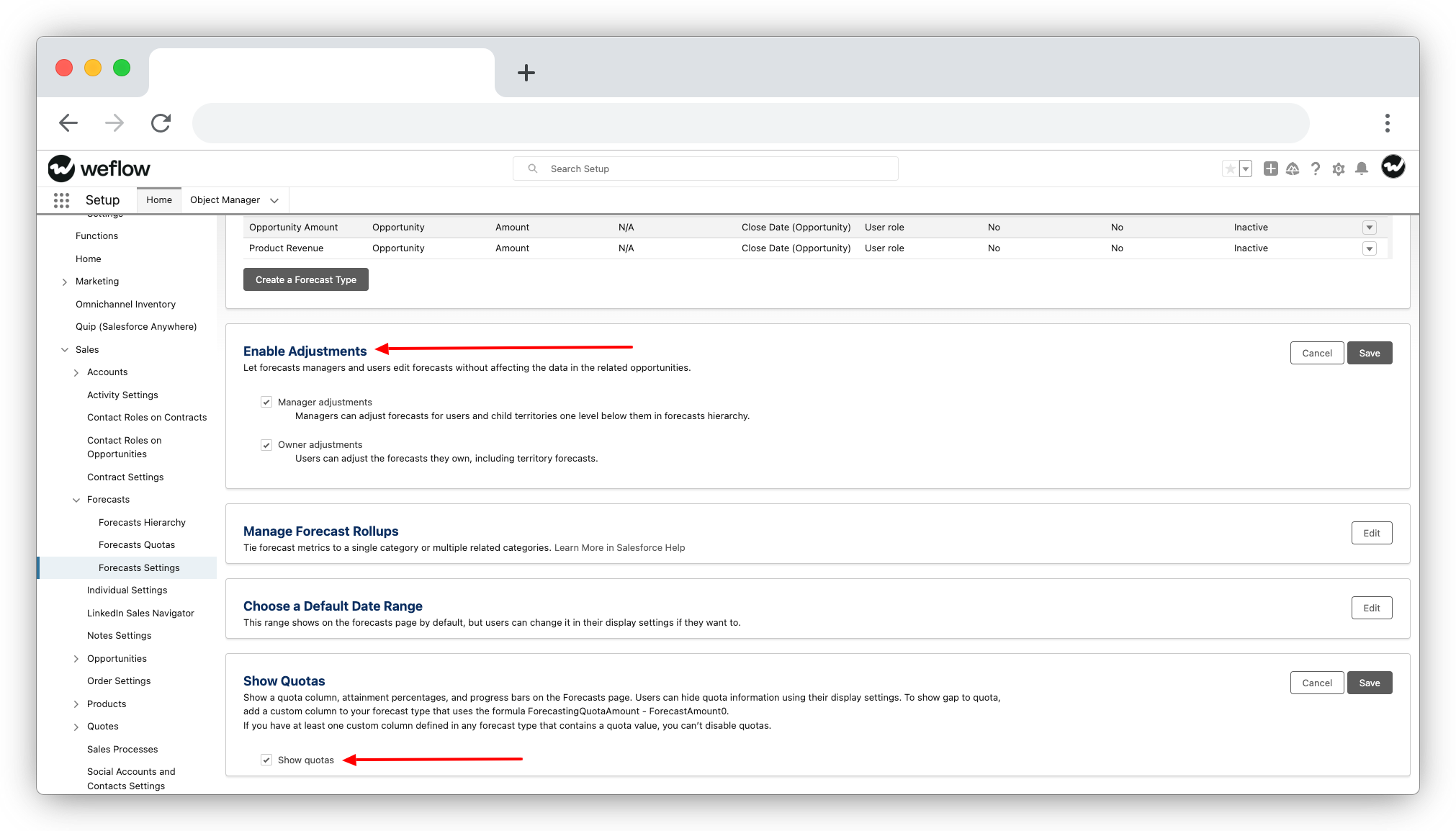This screenshot has width=1456, height=831.
Task: Select Forecasts Settings in the sidebar
Action: click(138, 567)
